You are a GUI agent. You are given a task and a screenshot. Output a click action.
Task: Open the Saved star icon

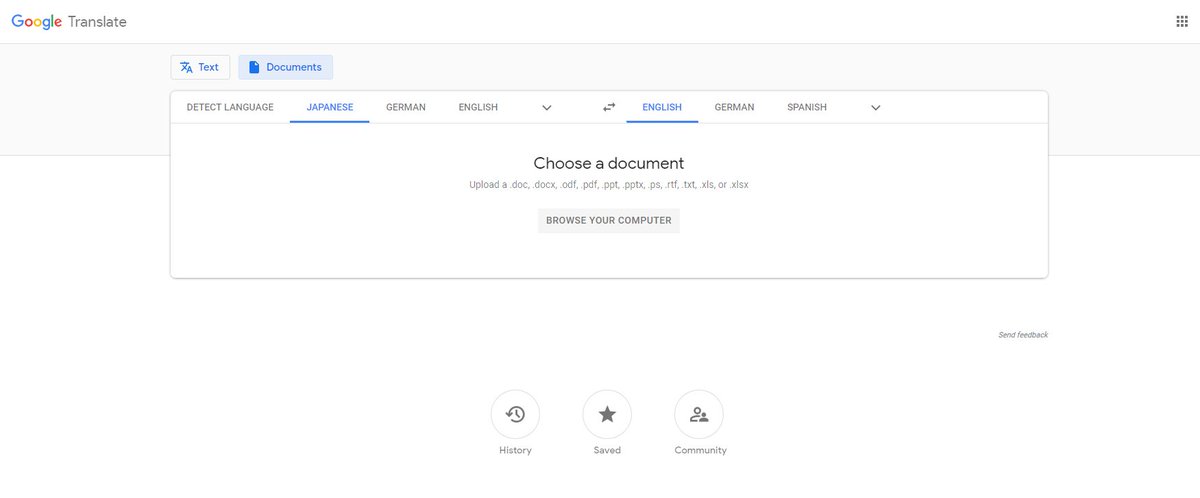click(607, 414)
